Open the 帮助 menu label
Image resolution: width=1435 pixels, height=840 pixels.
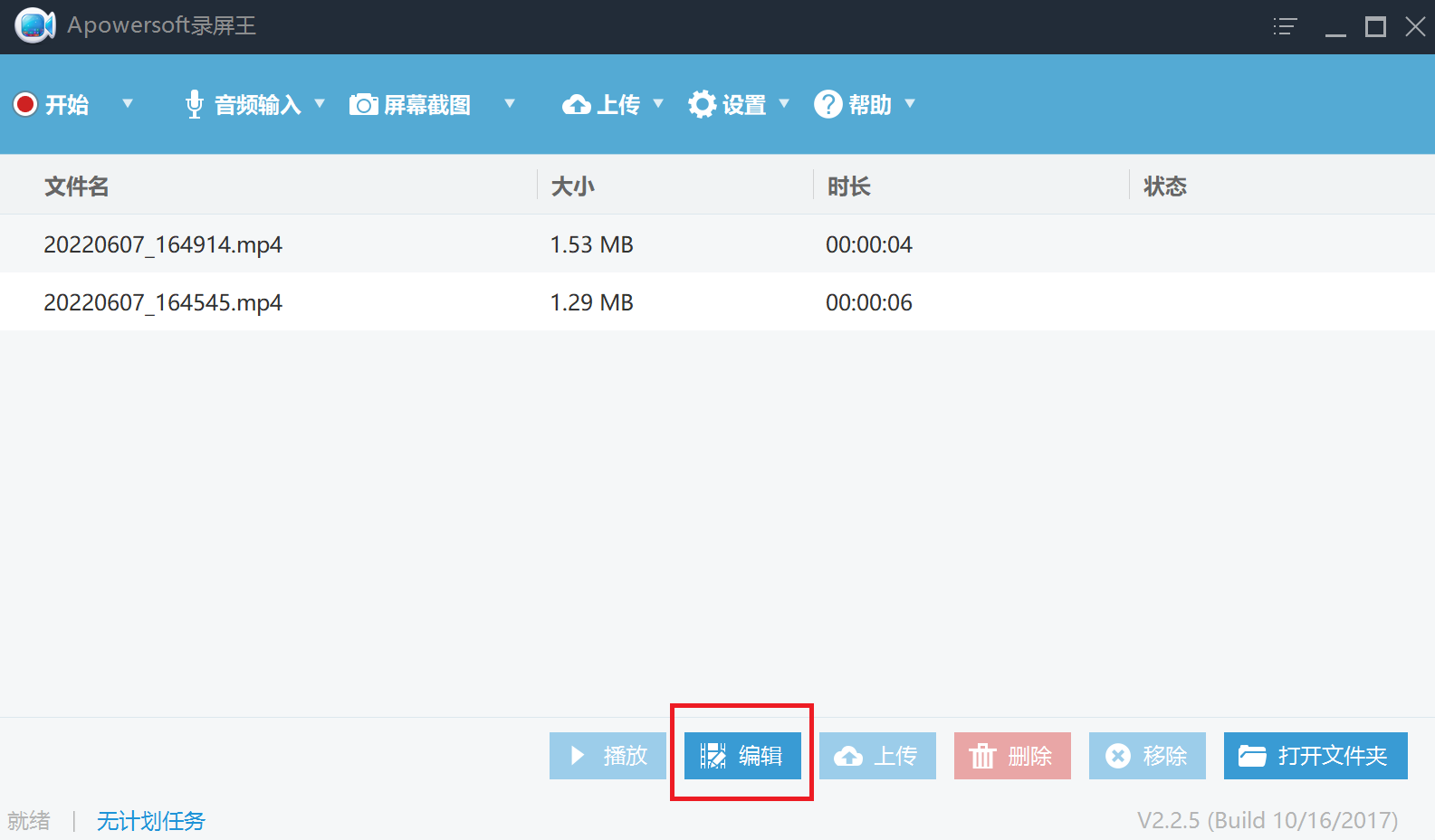tap(870, 105)
